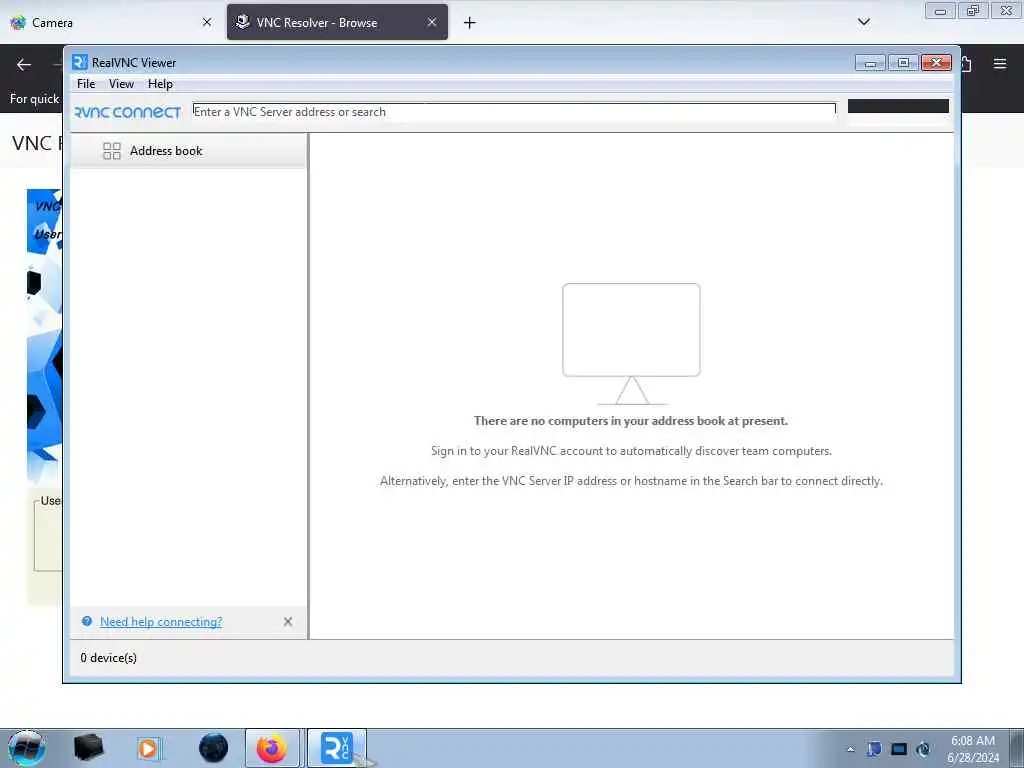
Task: Click the tray icon nearest the clock
Action: [x=923, y=749]
